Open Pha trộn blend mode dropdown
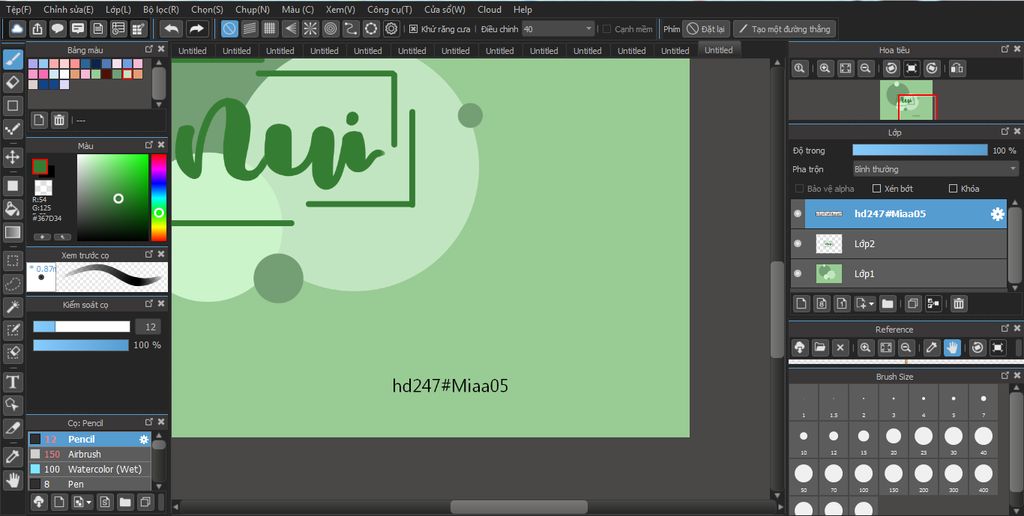This screenshot has height=516, width=1024. coord(935,169)
